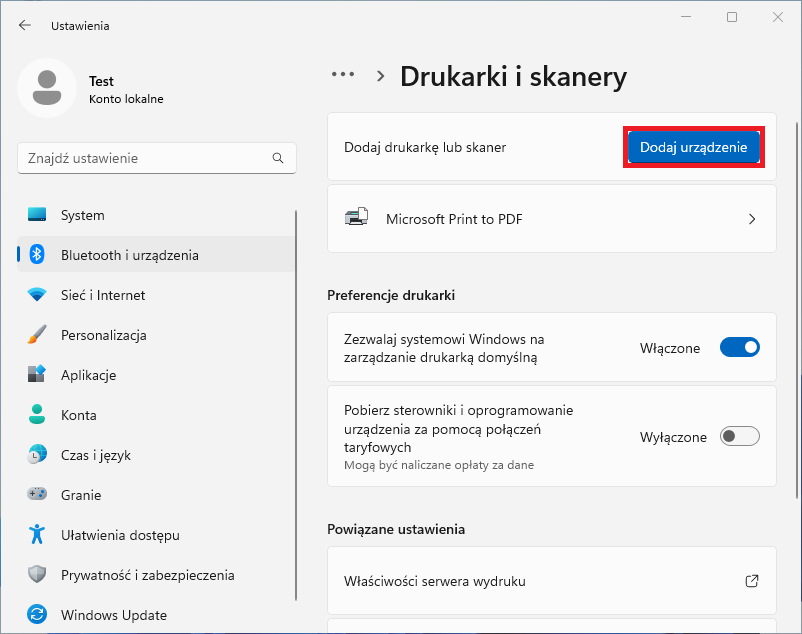
Task: Click the Microsoft Print to PDF printer icon
Action: pyautogui.click(x=357, y=217)
